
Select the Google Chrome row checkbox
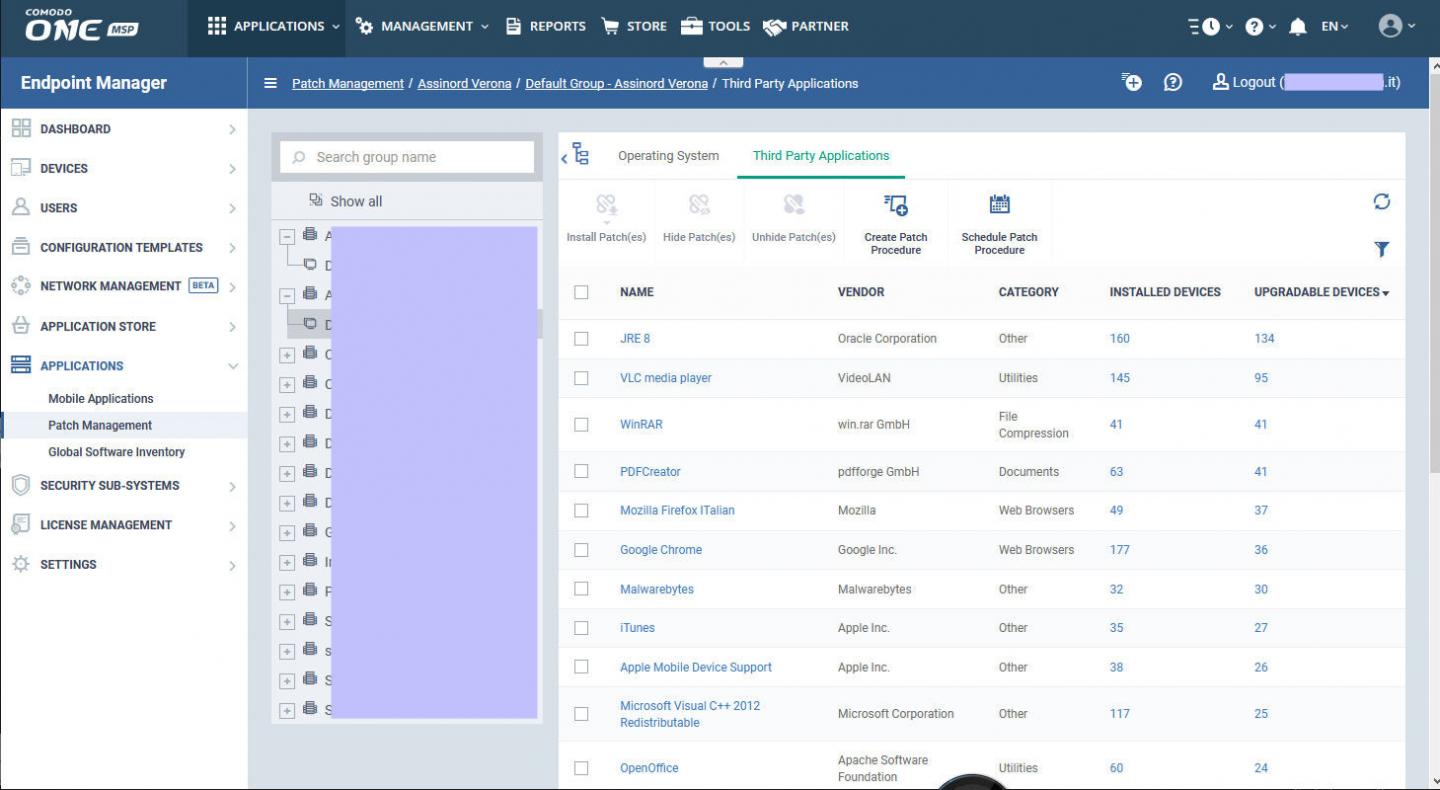581,550
